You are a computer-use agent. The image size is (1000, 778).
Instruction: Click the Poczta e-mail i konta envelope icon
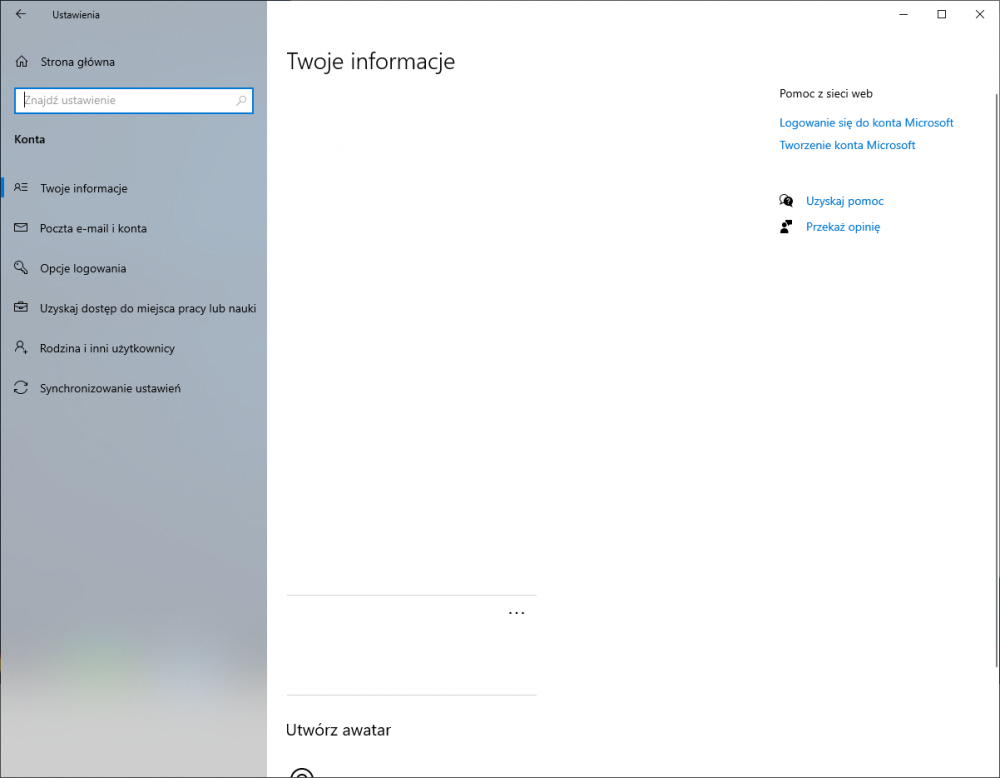pos(20,228)
